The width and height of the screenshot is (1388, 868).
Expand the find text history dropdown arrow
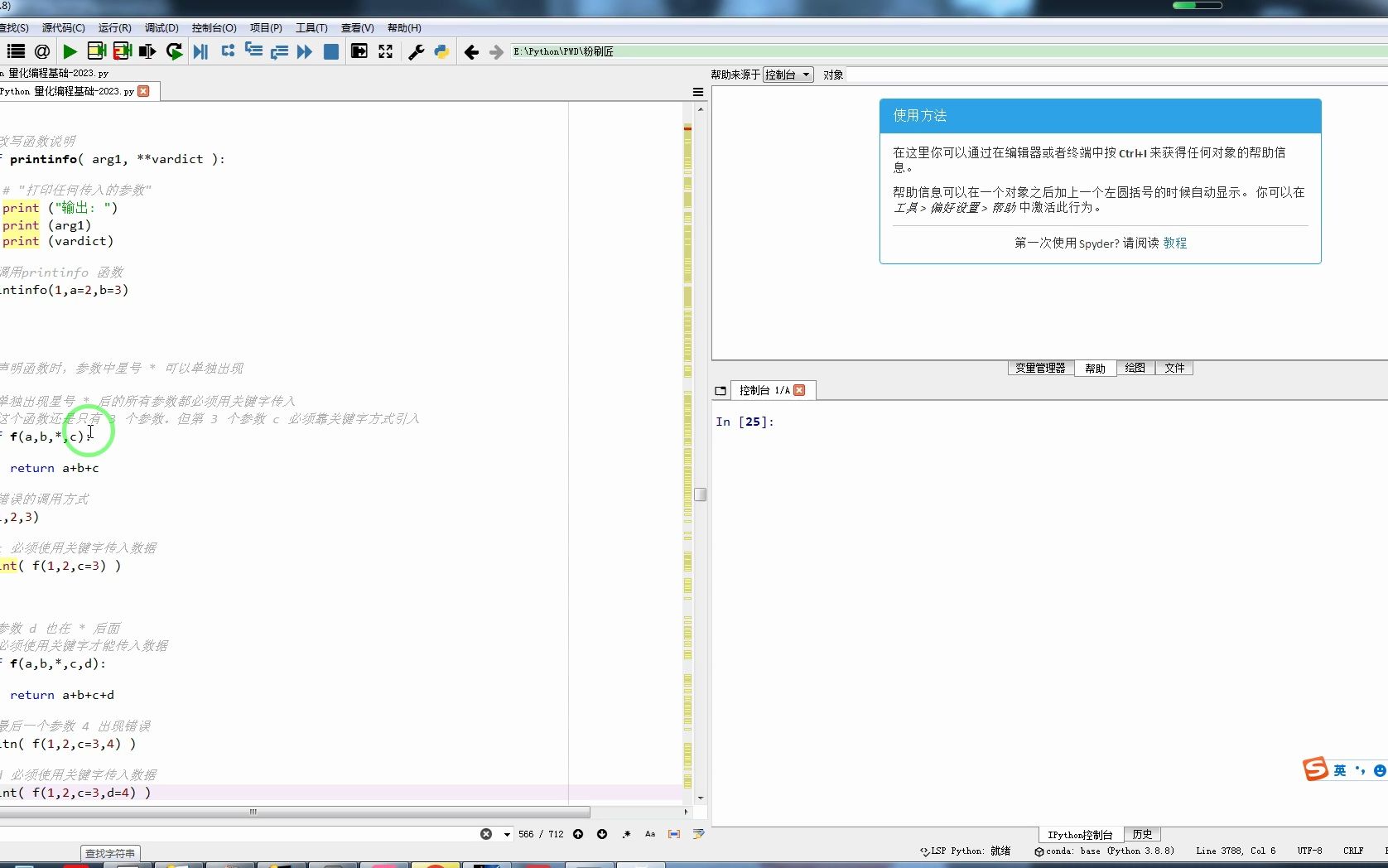tap(507, 834)
